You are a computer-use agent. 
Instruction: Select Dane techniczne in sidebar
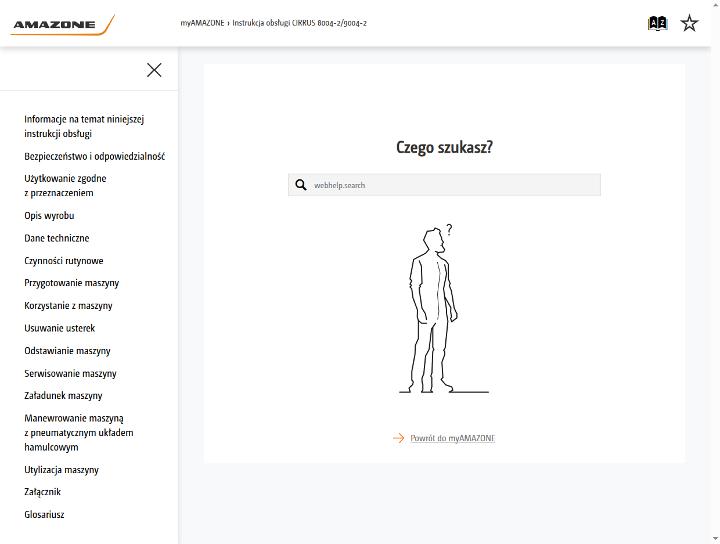point(56,238)
